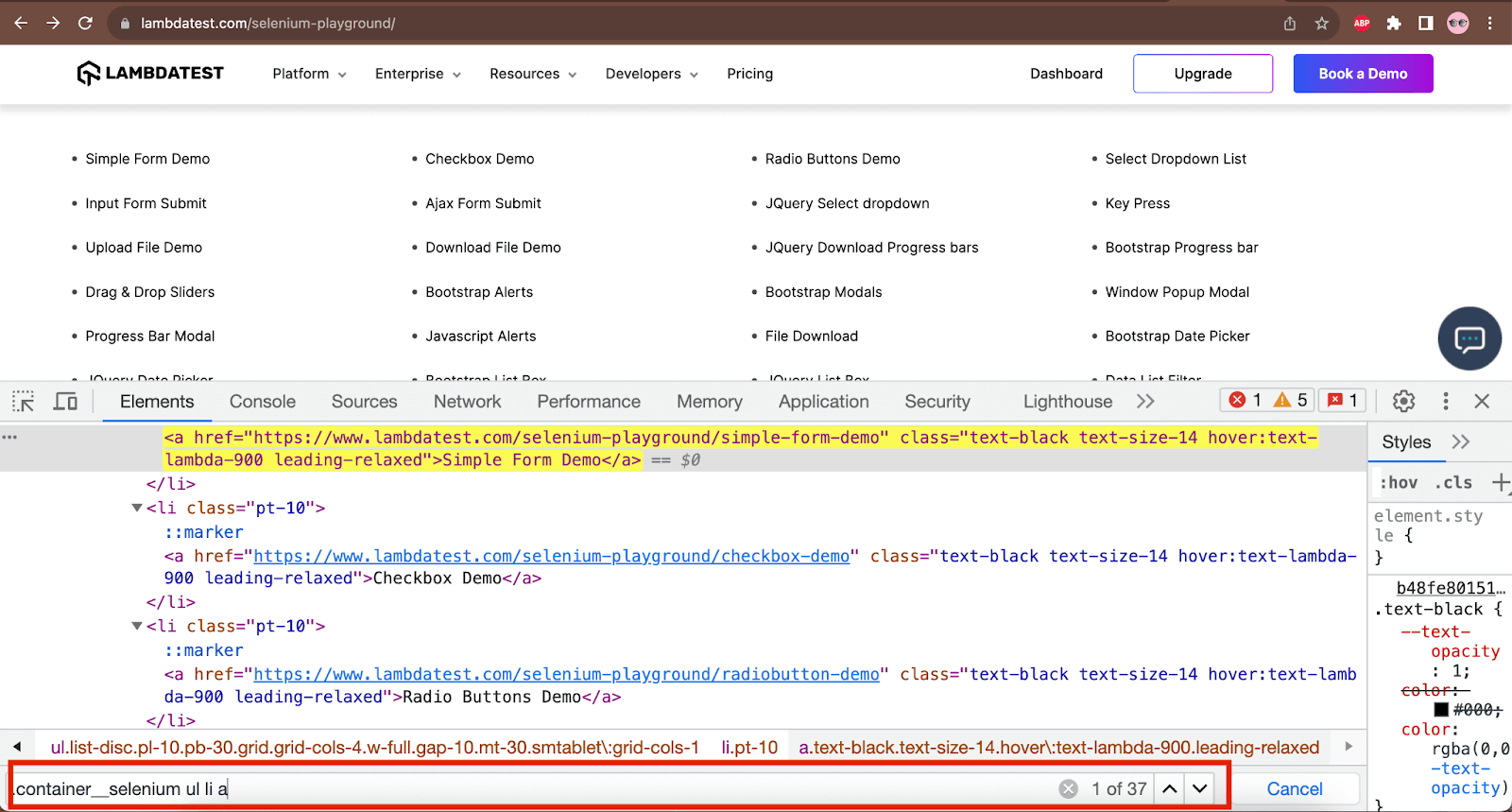Add a new style rule with plus icon
The width and height of the screenshot is (1512, 812).
click(x=1500, y=482)
